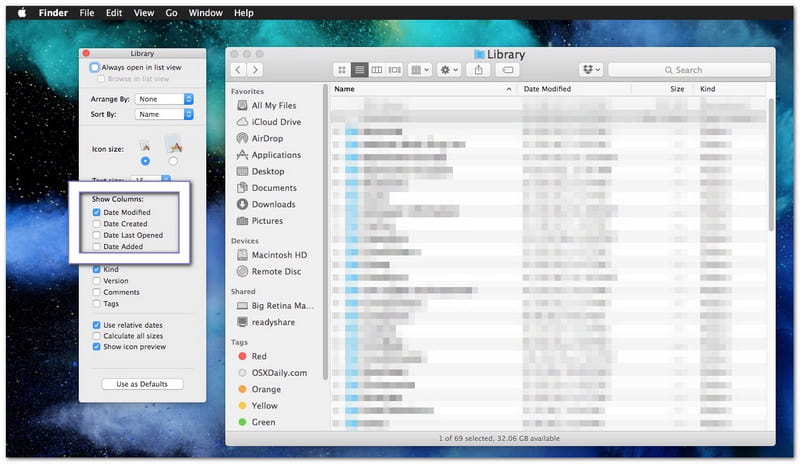Screen dimensions: 800x464
Task: Click Use as Defaults button
Action: tap(142, 384)
